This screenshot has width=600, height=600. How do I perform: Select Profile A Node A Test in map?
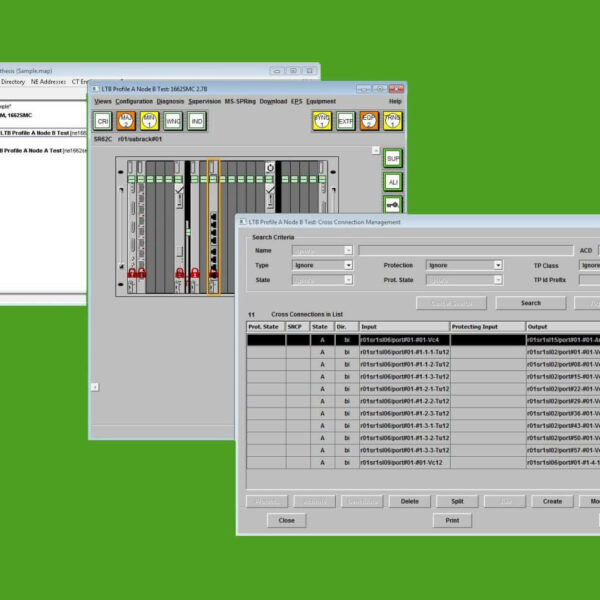tap(43, 150)
